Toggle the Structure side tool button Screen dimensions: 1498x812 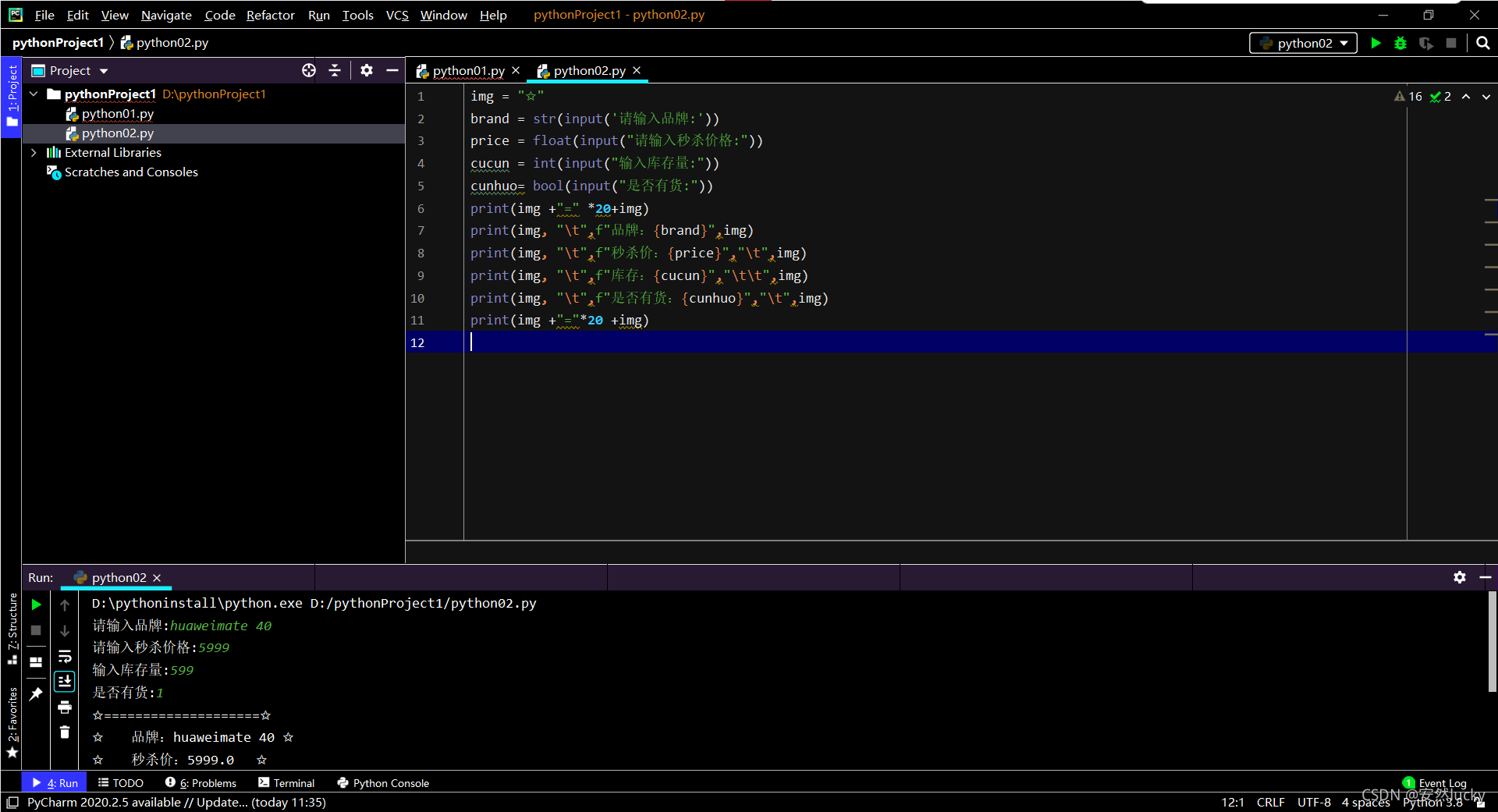click(x=12, y=628)
